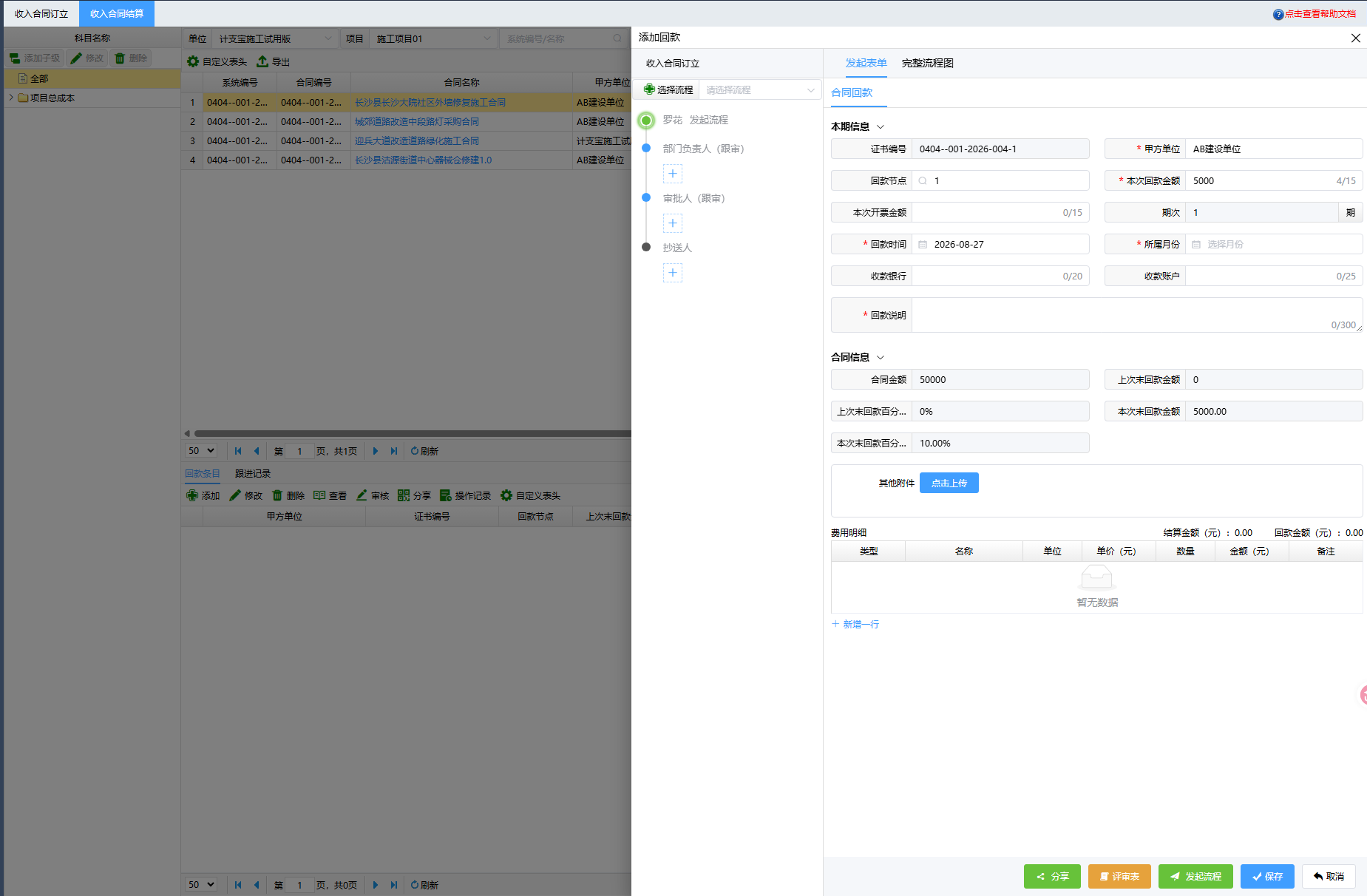Click the 点击上传 attachment button
The width and height of the screenshot is (1367, 896).
949,483
